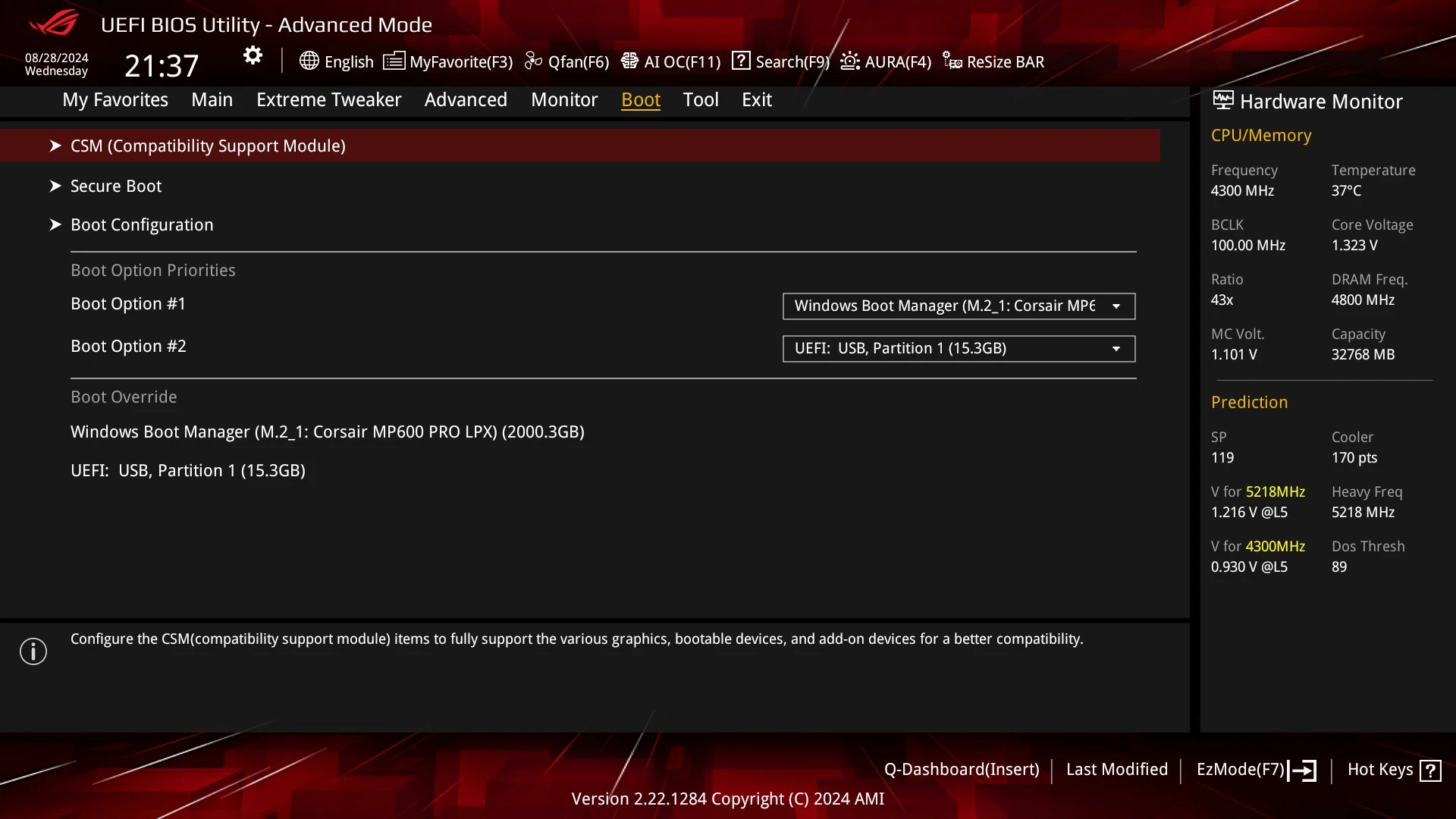Open MyFavorite(F3) list icon

[x=394, y=61]
